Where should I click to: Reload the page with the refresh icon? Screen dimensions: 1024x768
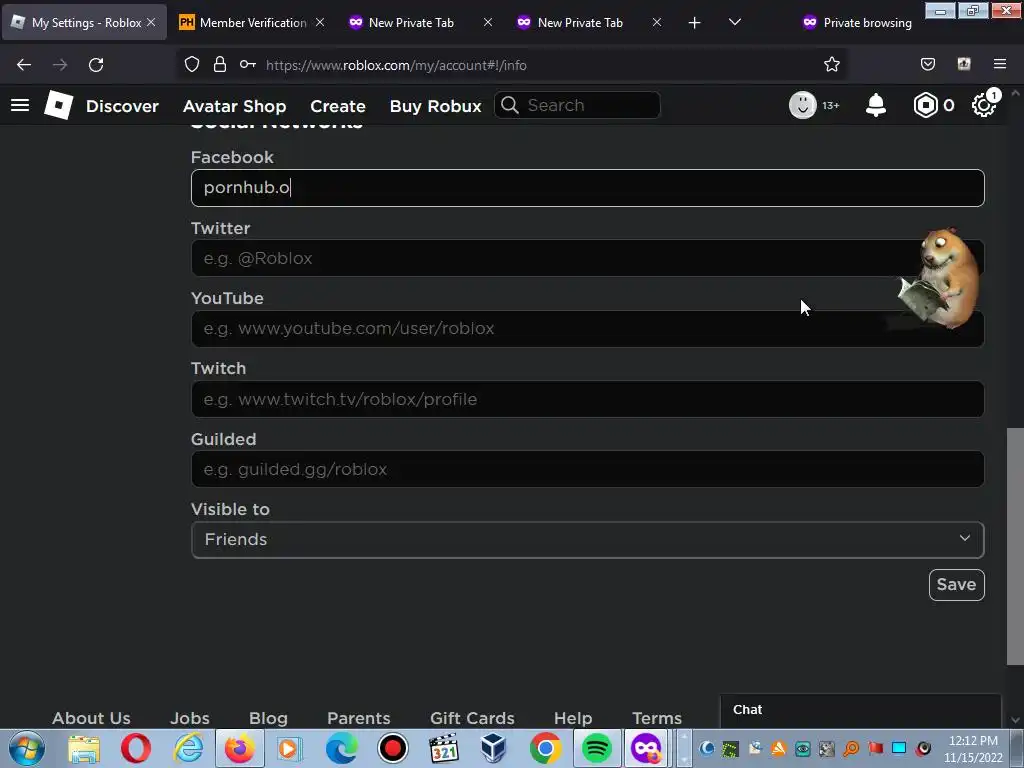coord(96,65)
